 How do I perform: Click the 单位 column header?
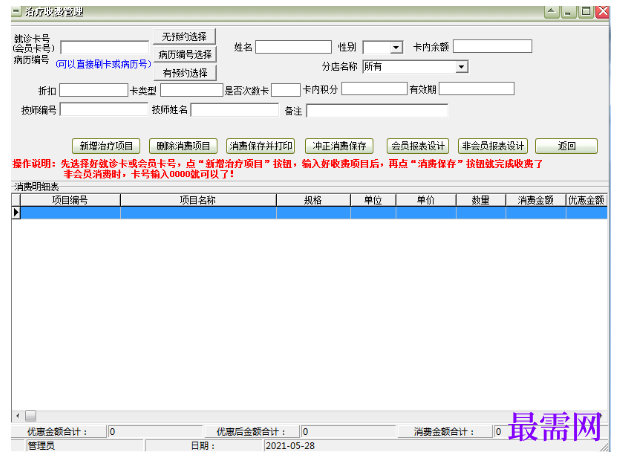pos(373,200)
